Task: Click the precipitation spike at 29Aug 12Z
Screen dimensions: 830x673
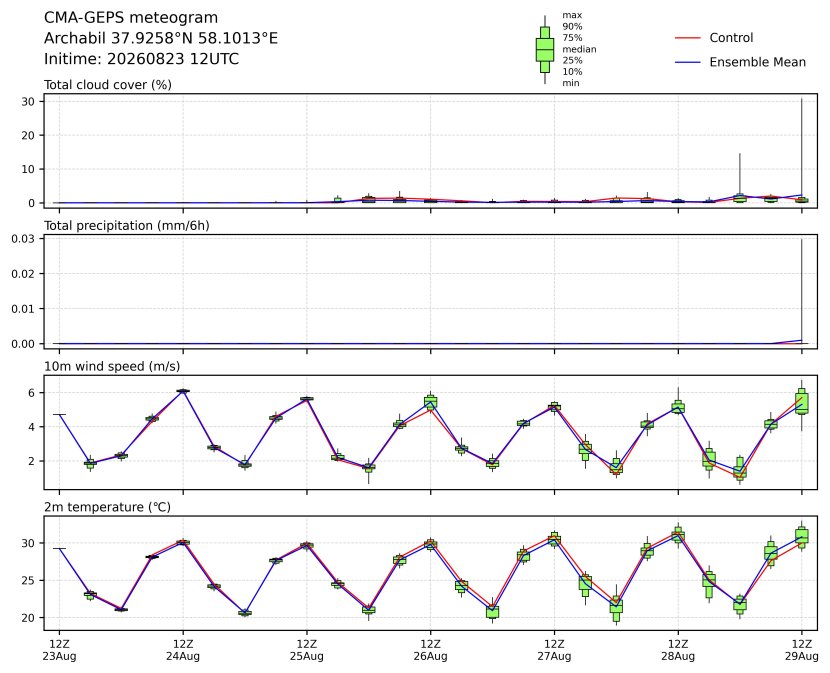Action: [x=801, y=290]
